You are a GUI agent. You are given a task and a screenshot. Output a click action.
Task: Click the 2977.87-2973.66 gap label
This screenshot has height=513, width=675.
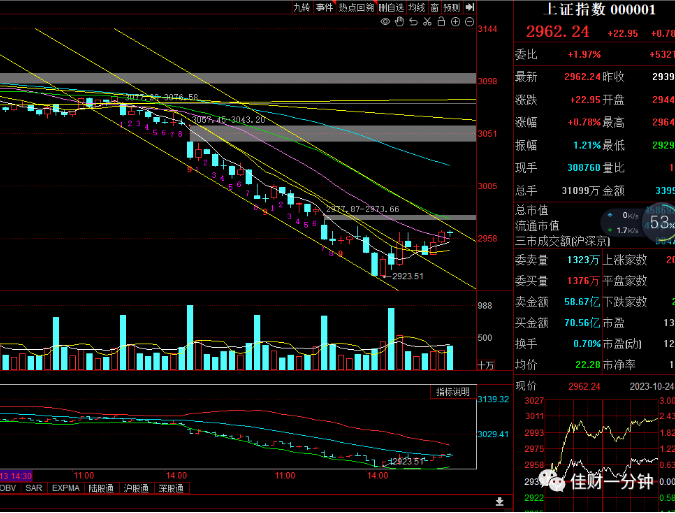click(x=362, y=209)
